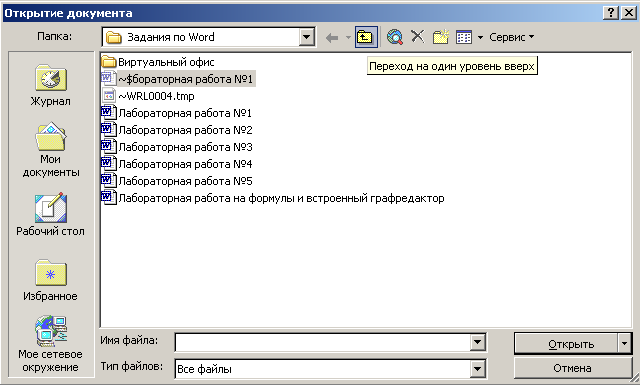Viewport: 640px width, 385px height.
Task: Click the Отмена button
Action: tap(572, 368)
